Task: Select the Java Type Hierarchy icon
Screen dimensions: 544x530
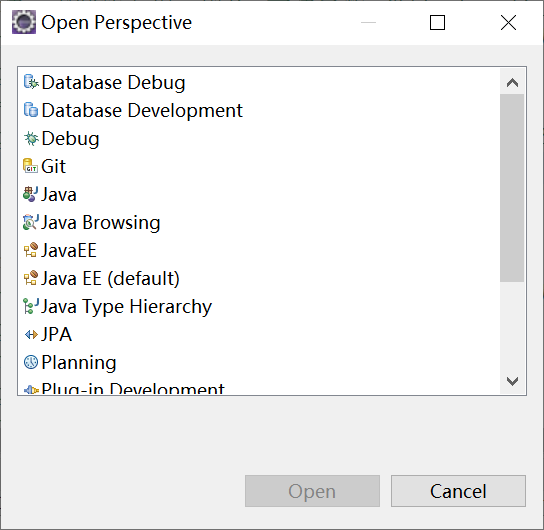Action: pyautogui.click(x=31, y=306)
